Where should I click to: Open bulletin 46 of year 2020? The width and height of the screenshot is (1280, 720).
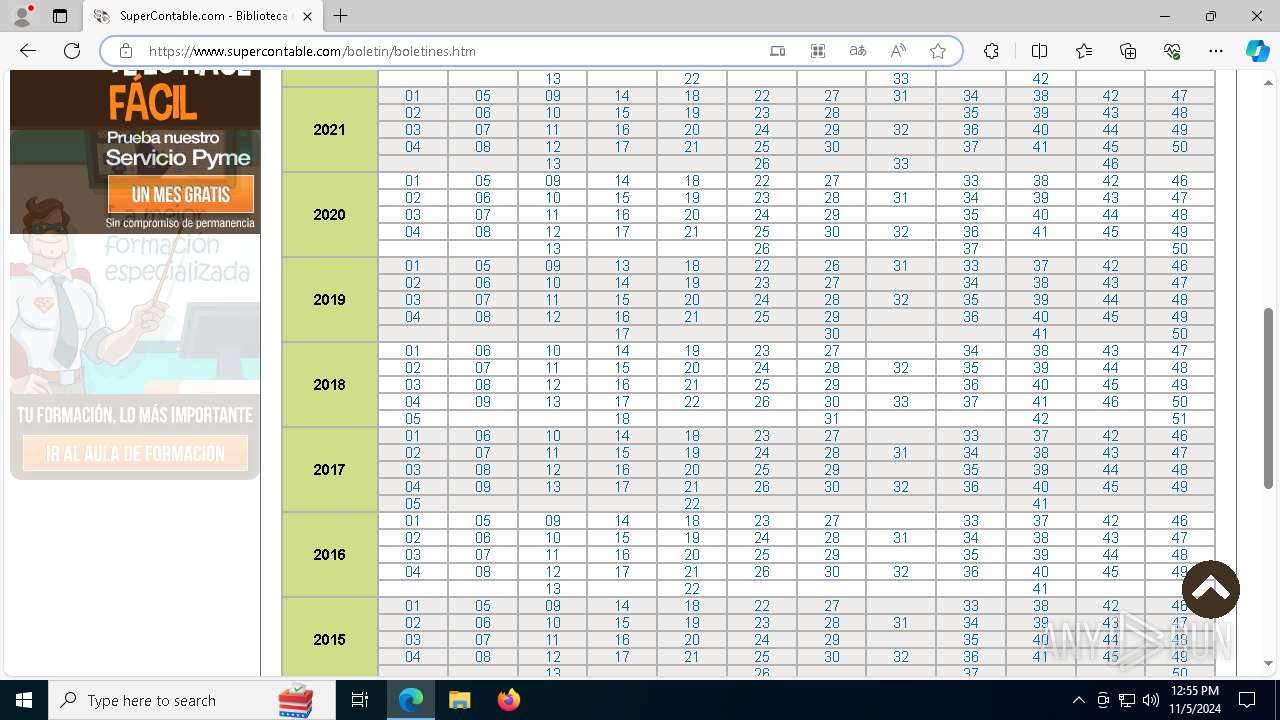(1180, 181)
